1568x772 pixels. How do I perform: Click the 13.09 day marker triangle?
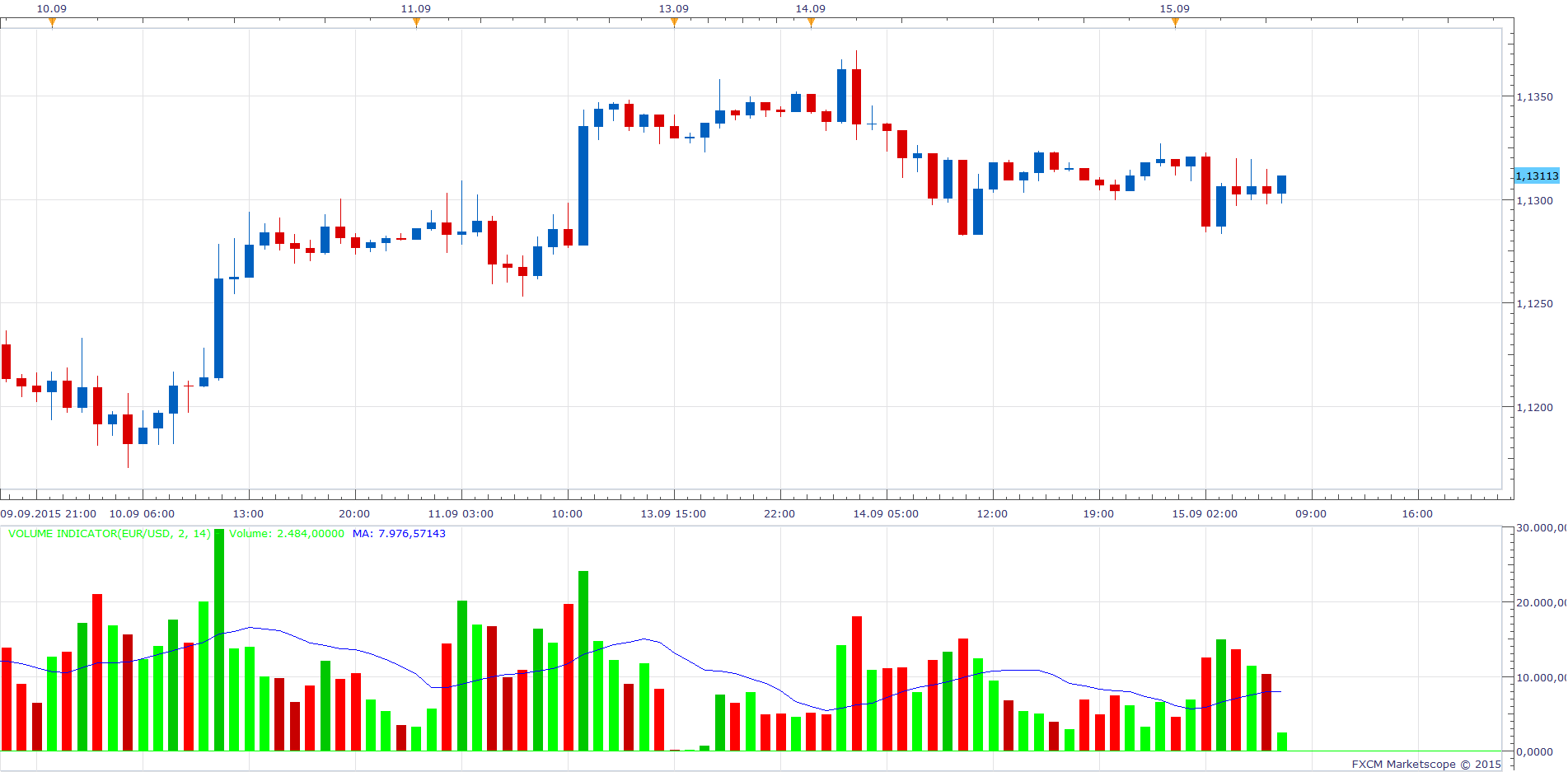674,23
